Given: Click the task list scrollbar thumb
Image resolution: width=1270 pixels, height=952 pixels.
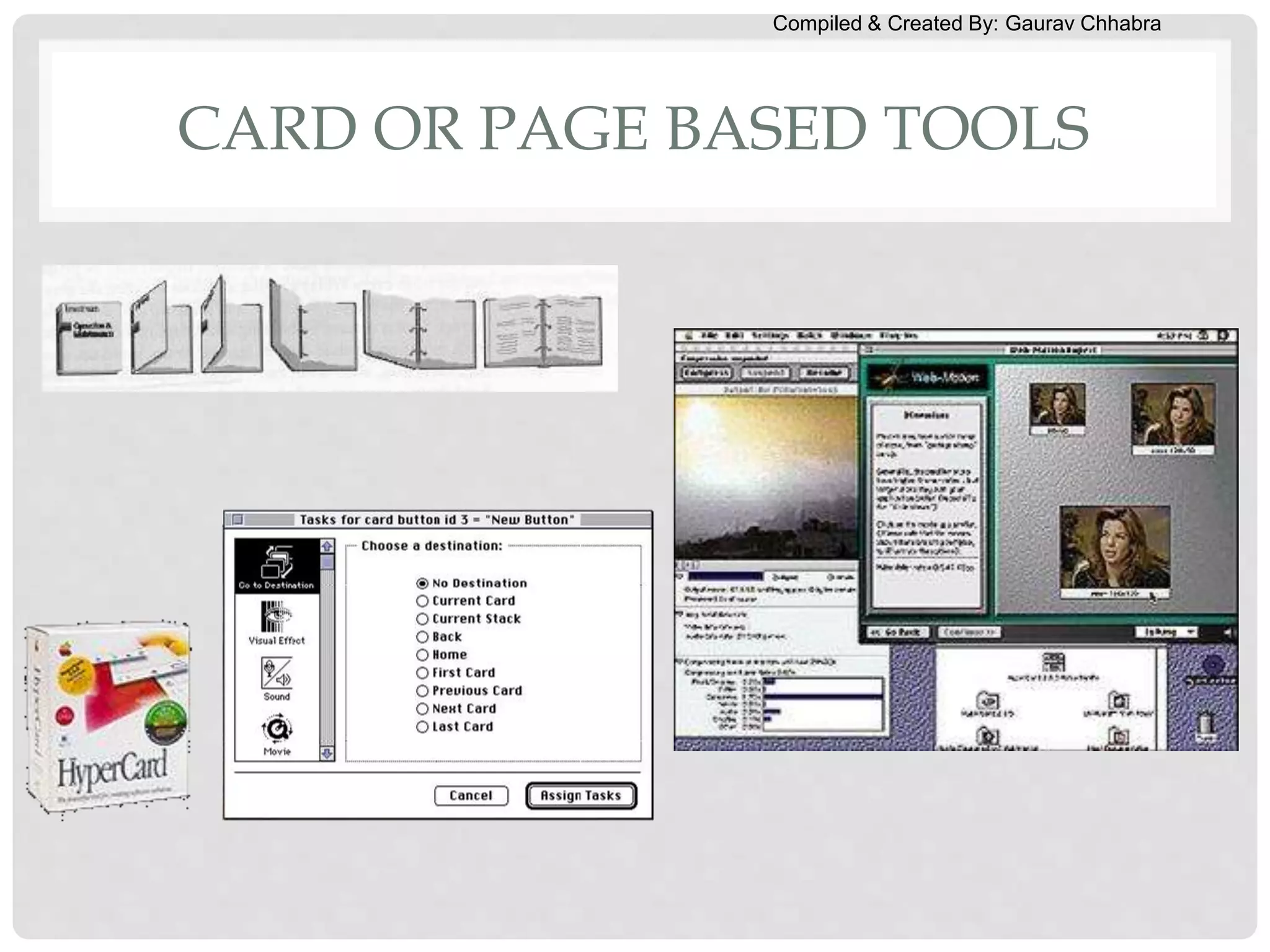Looking at the screenshot, I should [327, 562].
